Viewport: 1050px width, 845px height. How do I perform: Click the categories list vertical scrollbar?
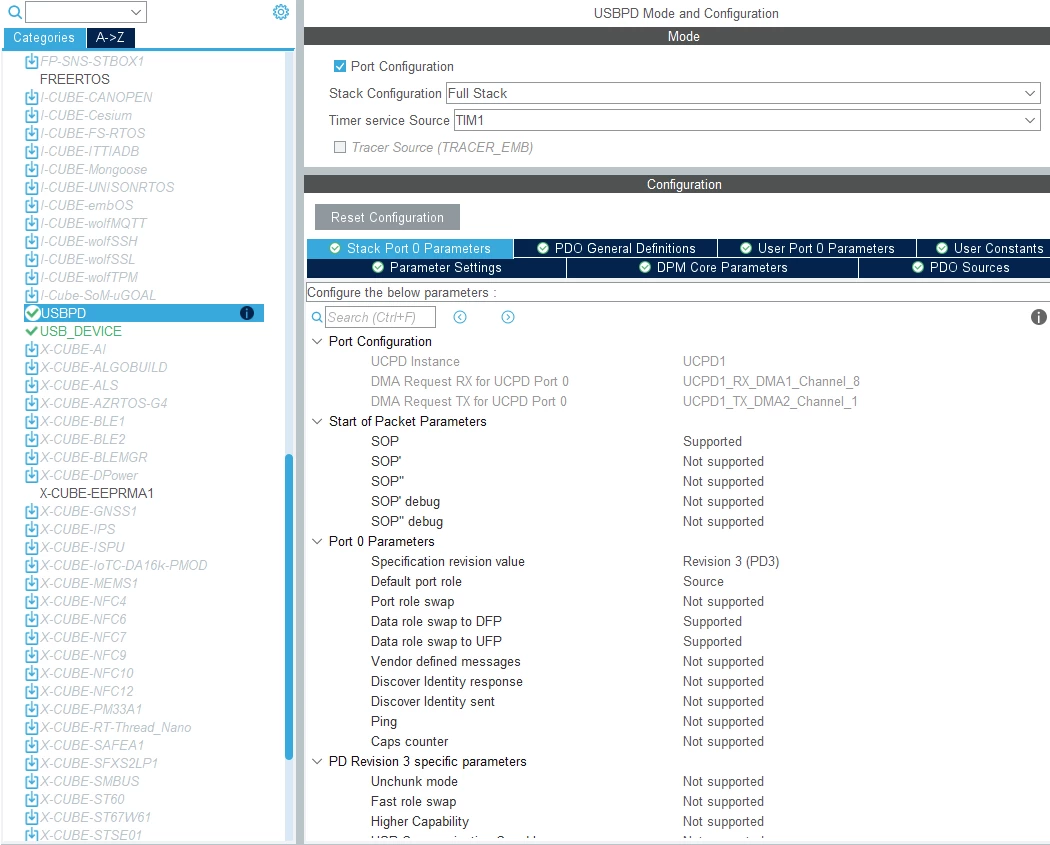(289, 606)
